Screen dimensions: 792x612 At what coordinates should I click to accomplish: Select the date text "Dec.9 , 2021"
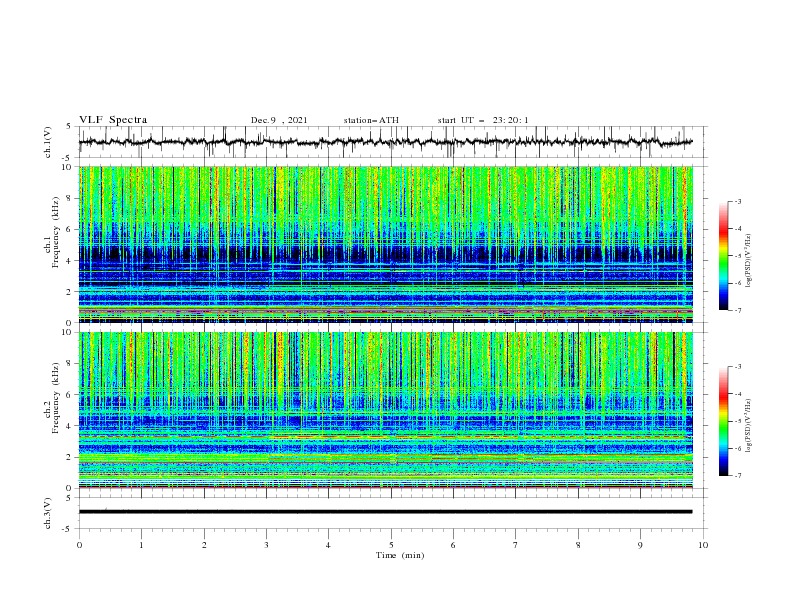[x=279, y=120]
